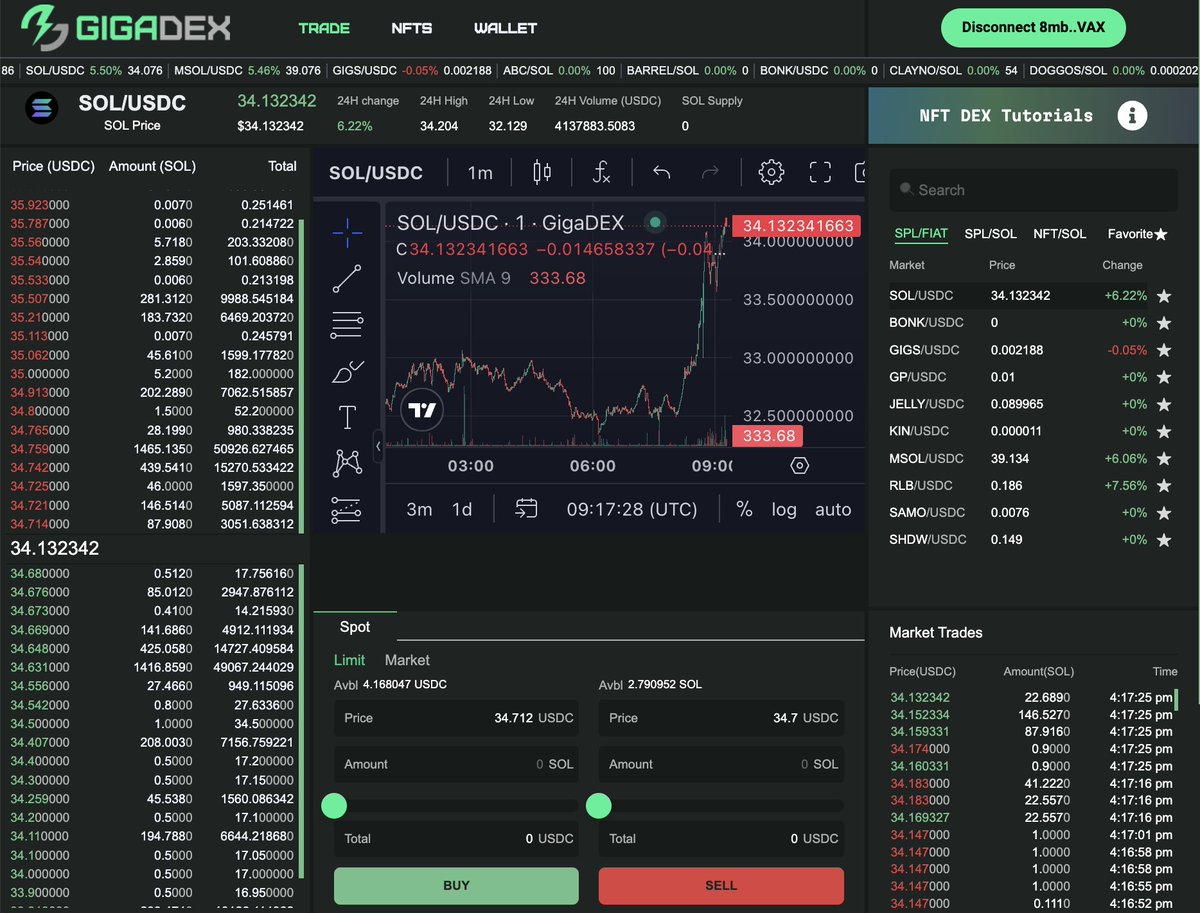Open the SPL/SOL market tab
The height and width of the screenshot is (913, 1200).
(990, 233)
